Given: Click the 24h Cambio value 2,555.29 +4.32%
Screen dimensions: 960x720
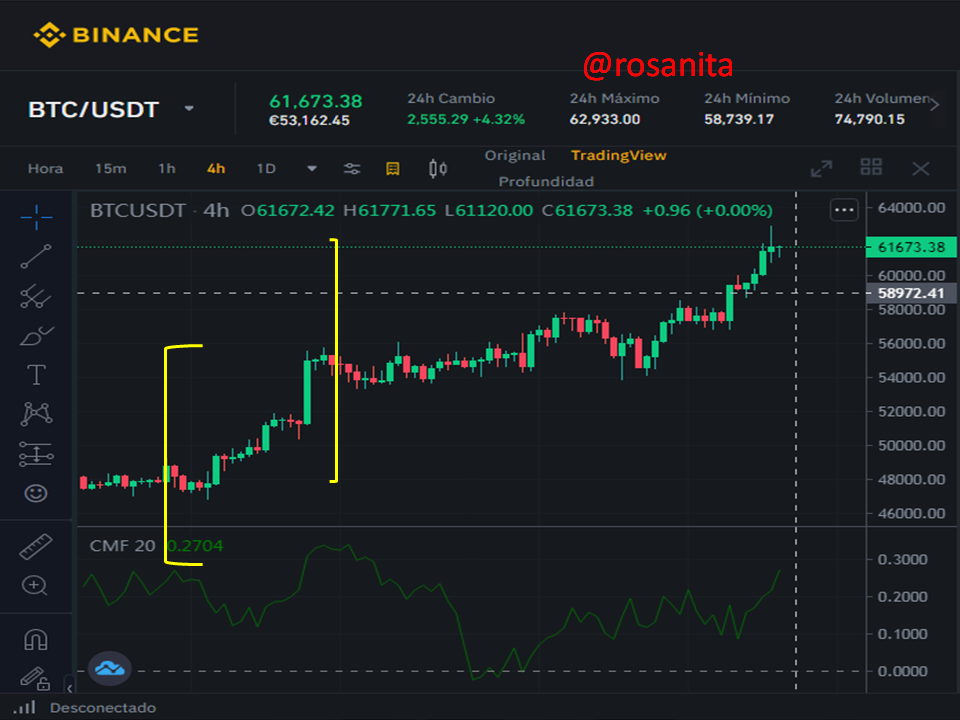Looking at the screenshot, I should pyautogui.click(x=466, y=119).
